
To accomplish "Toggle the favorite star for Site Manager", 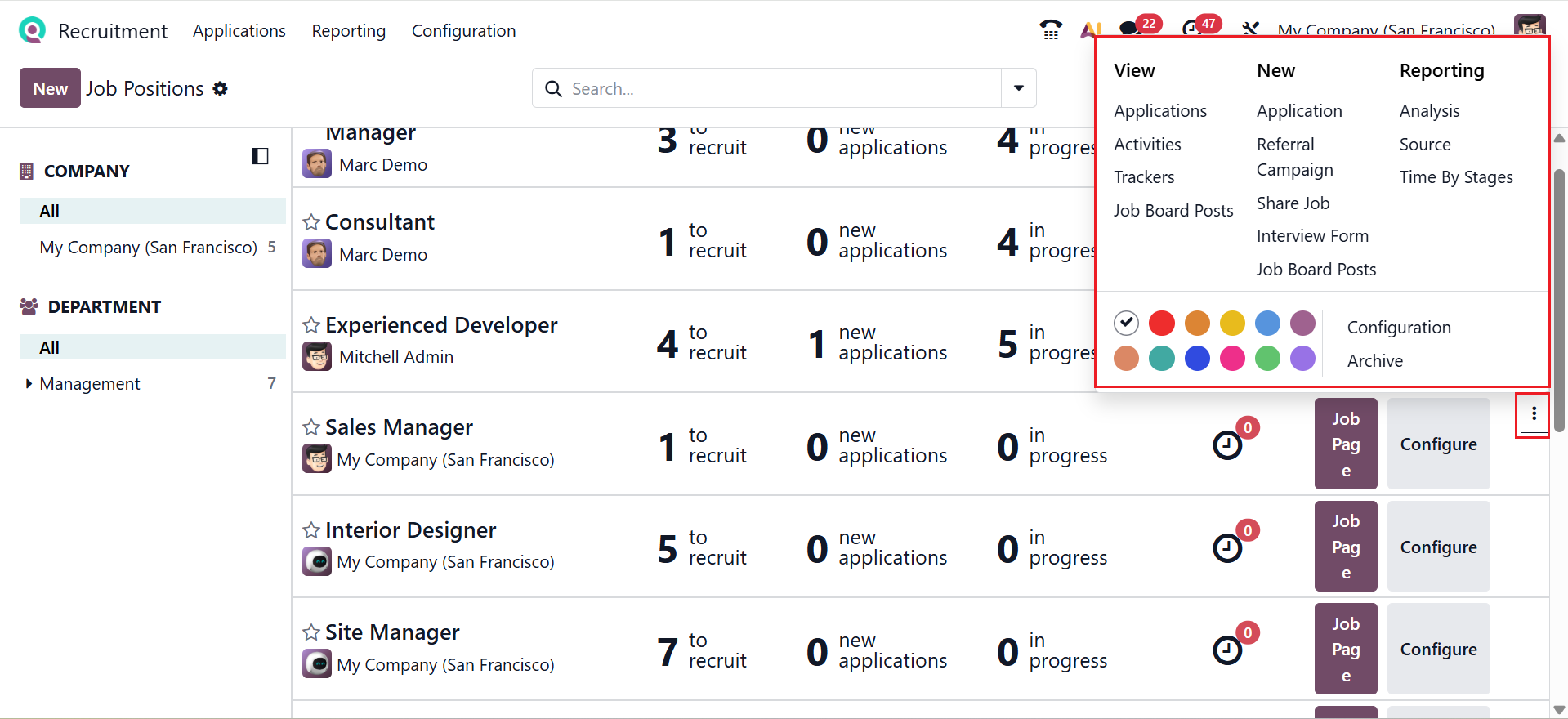I will click(x=311, y=632).
